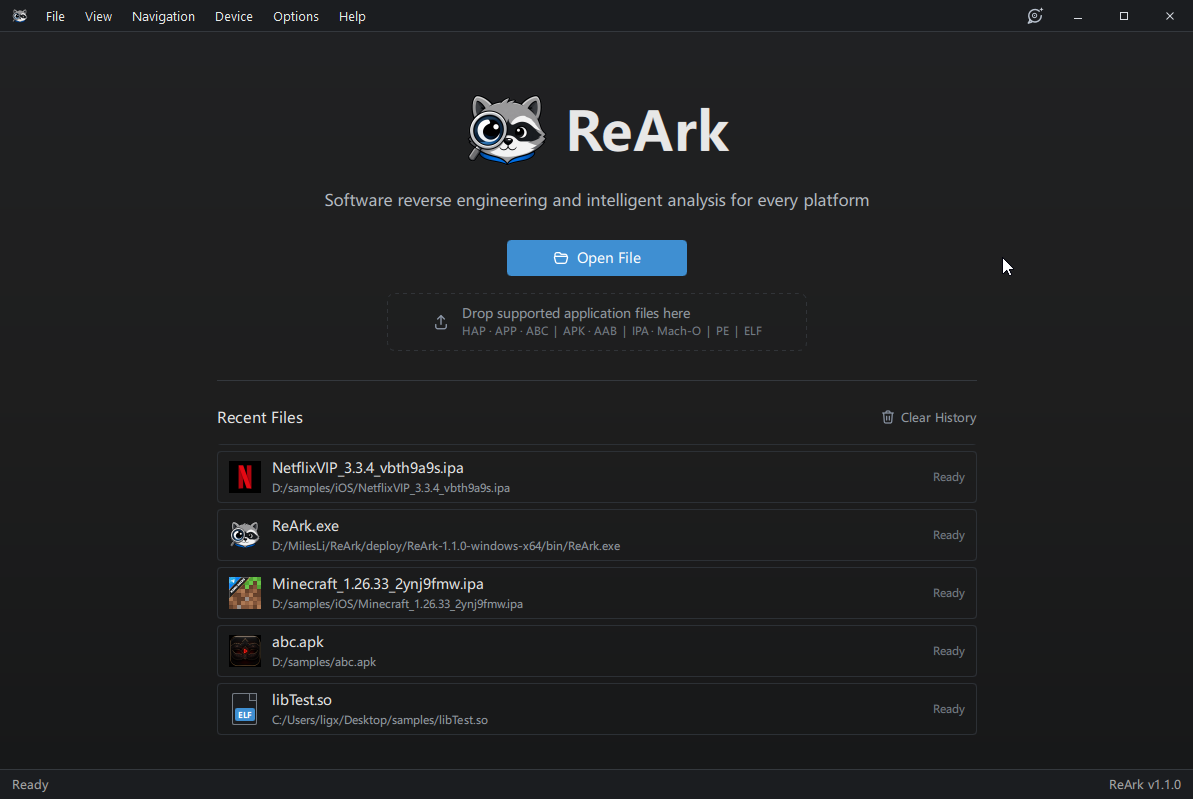Open NetflixVIP_3.3.4_vbth9a9s.ipa recent file
The image size is (1193, 799).
596,477
